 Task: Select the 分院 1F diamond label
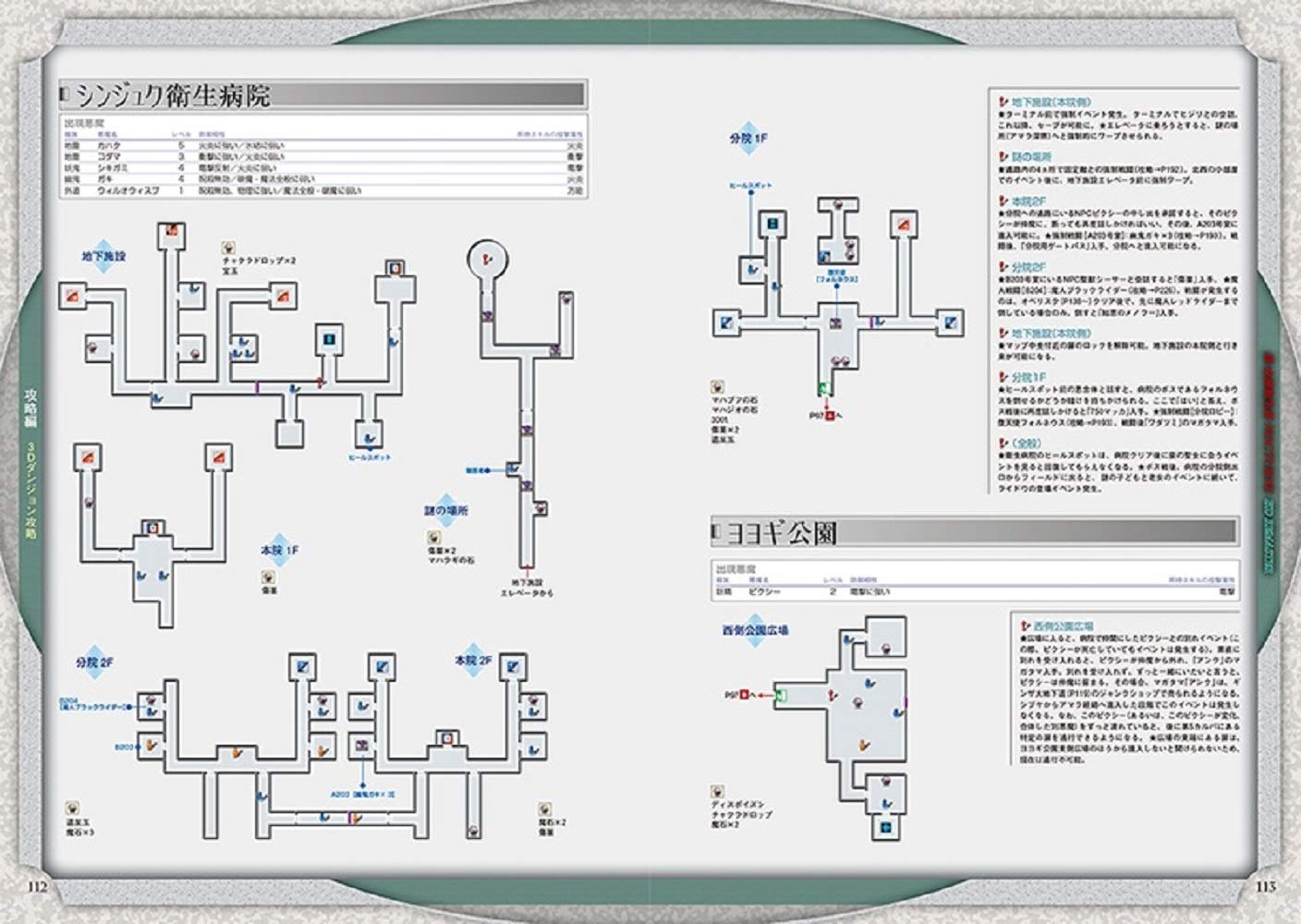(x=747, y=139)
